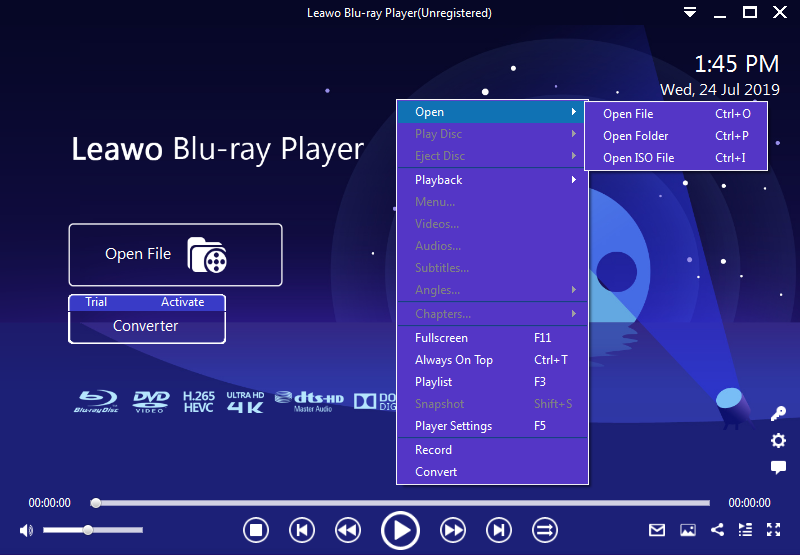Toggle Always On Top option

492,360
